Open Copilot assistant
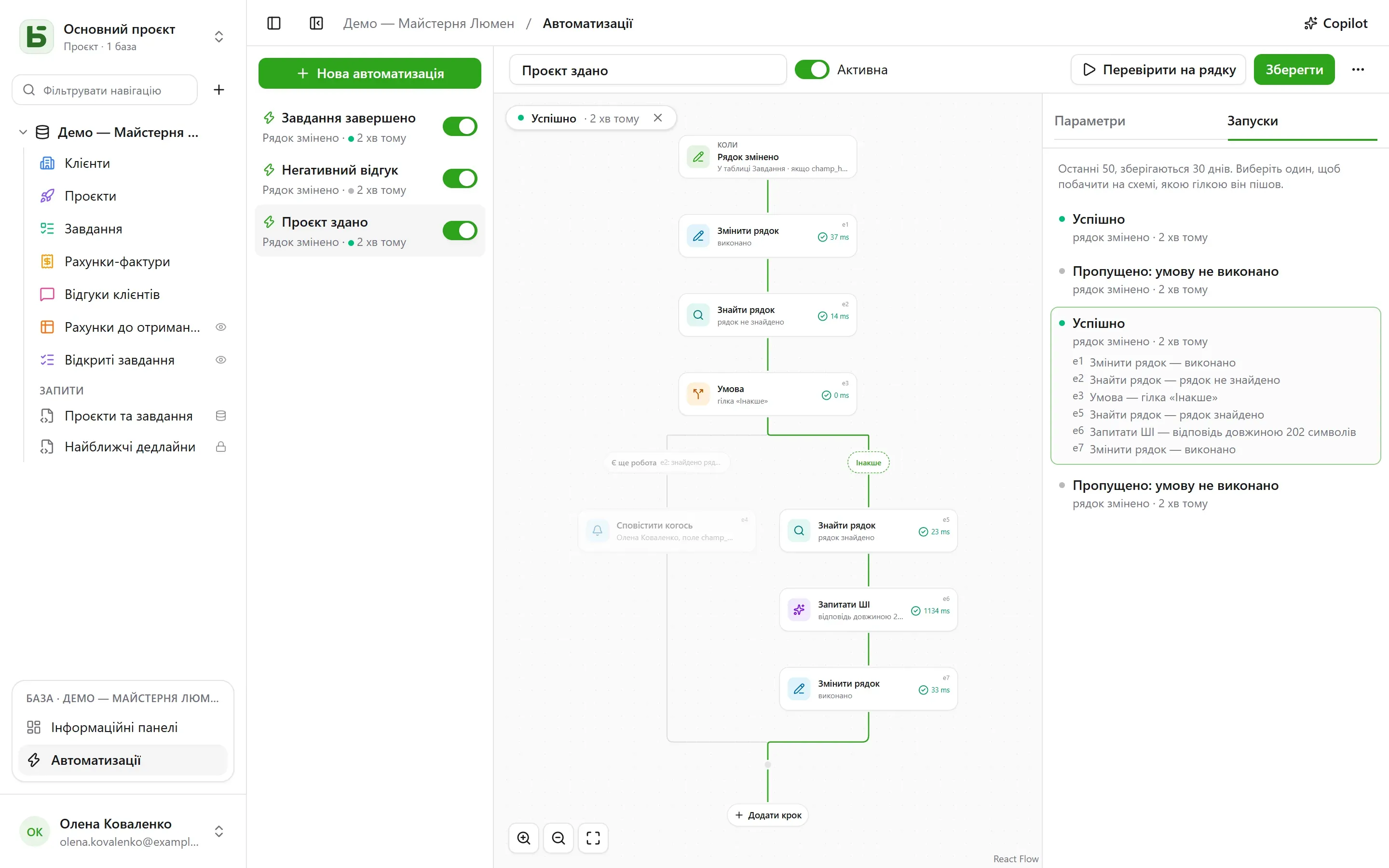The width and height of the screenshot is (1389, 868). [1335, 23]
